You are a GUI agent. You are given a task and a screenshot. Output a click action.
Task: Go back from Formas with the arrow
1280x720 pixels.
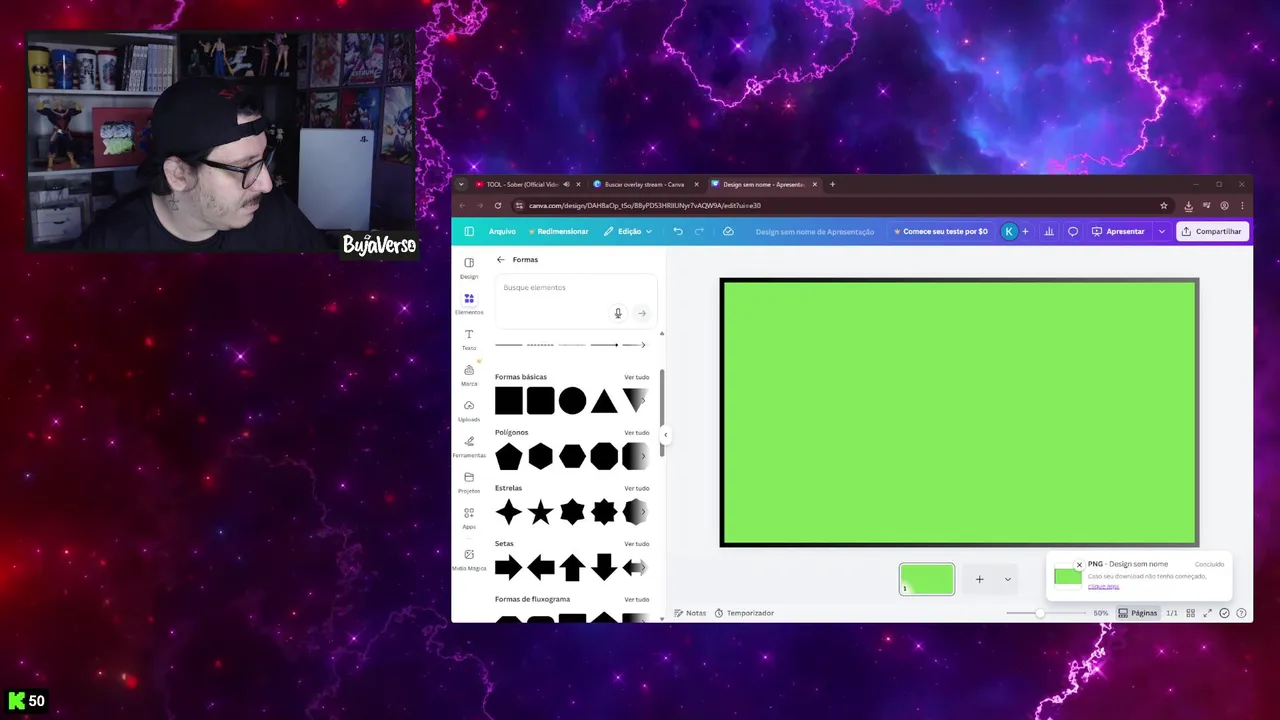pyautogui.click(x=501, y=259)
